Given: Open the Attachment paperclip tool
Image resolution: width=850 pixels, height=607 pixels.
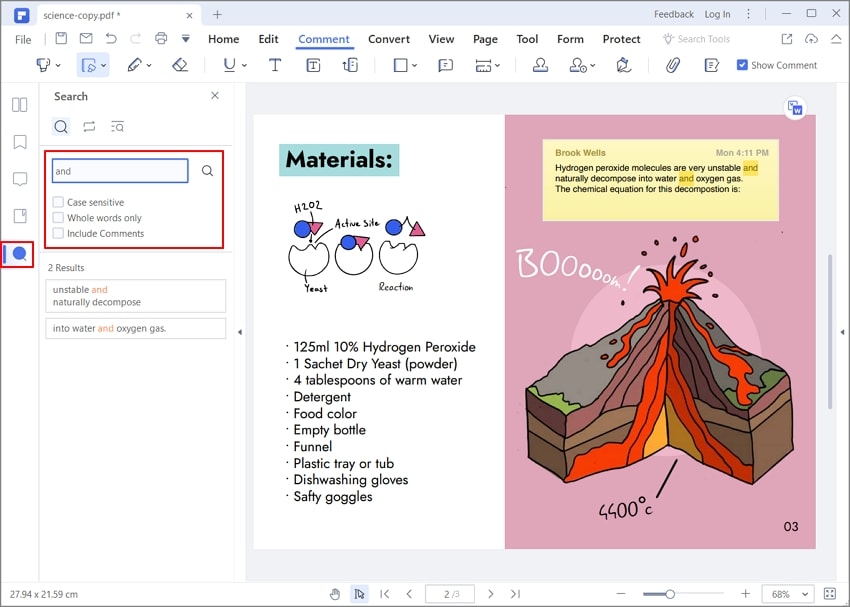Looking at the screenshot, I should [673, 65].
